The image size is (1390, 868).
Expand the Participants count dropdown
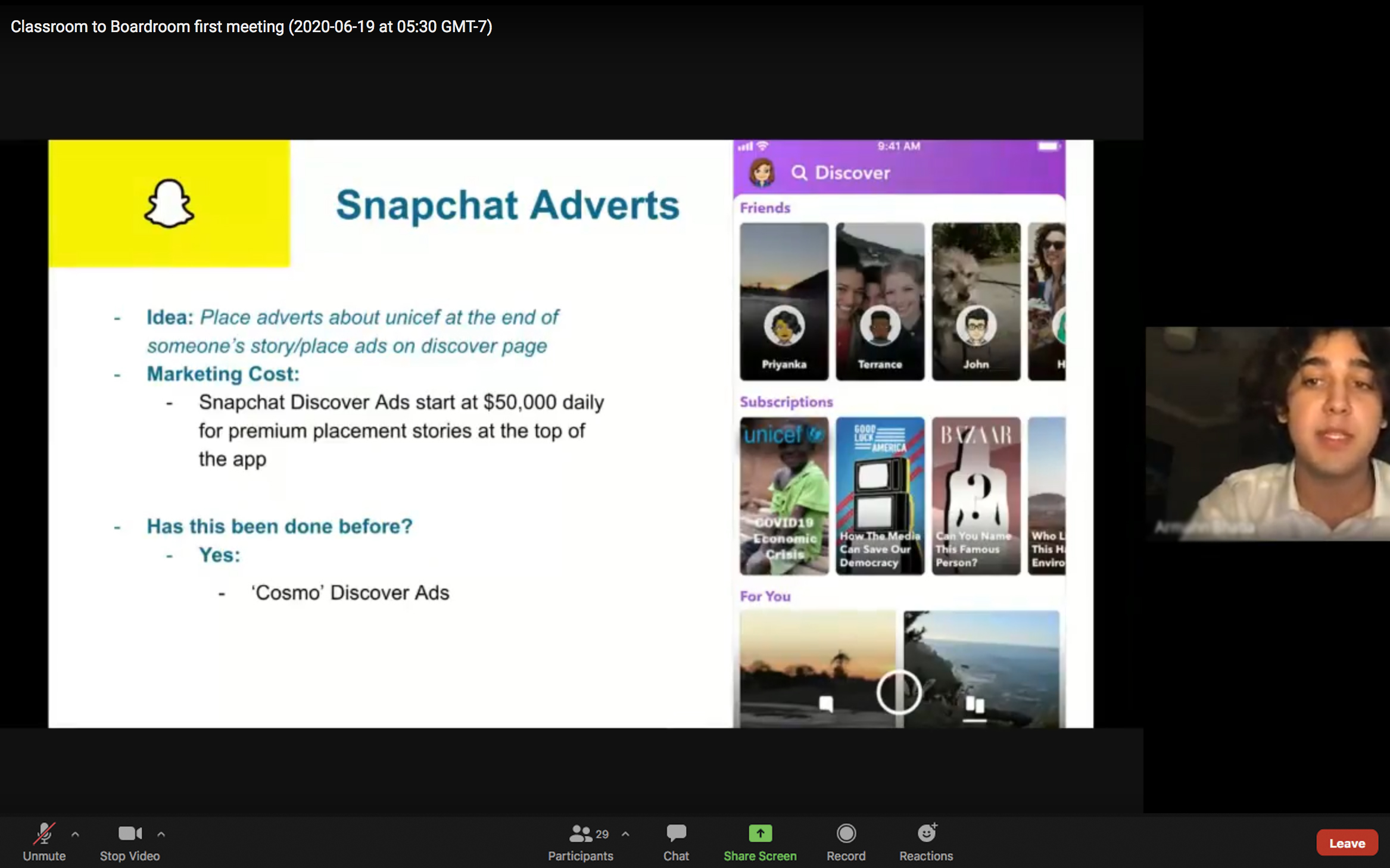click(x=622, y=833)
